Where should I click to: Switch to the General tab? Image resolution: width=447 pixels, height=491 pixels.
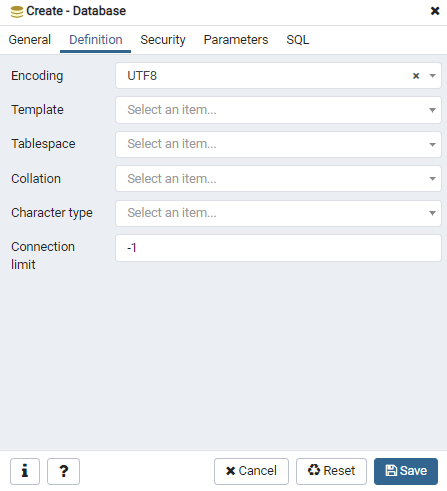(30, 40)
